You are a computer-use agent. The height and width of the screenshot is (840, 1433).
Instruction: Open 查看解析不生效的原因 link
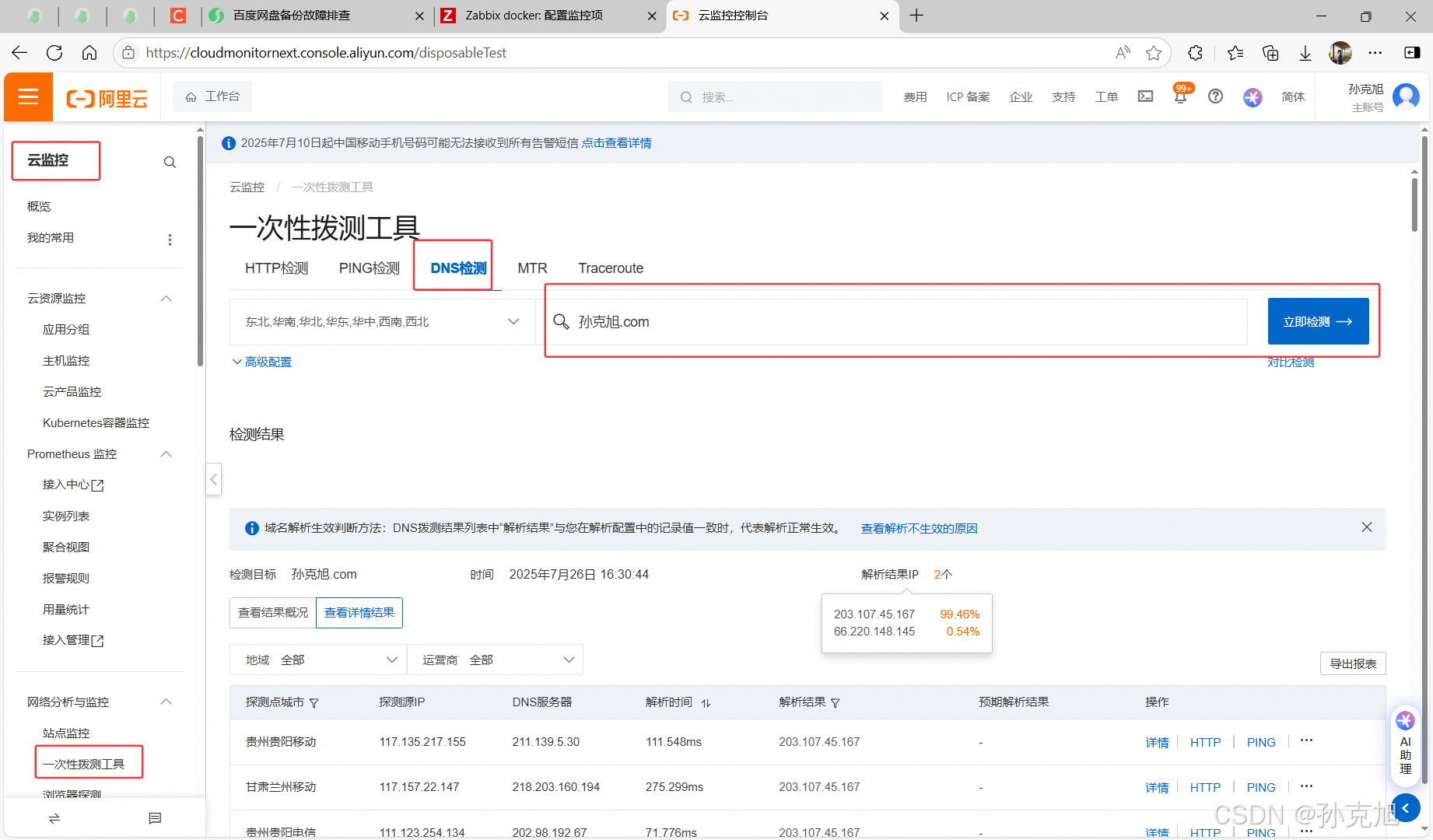pos(919,528)
